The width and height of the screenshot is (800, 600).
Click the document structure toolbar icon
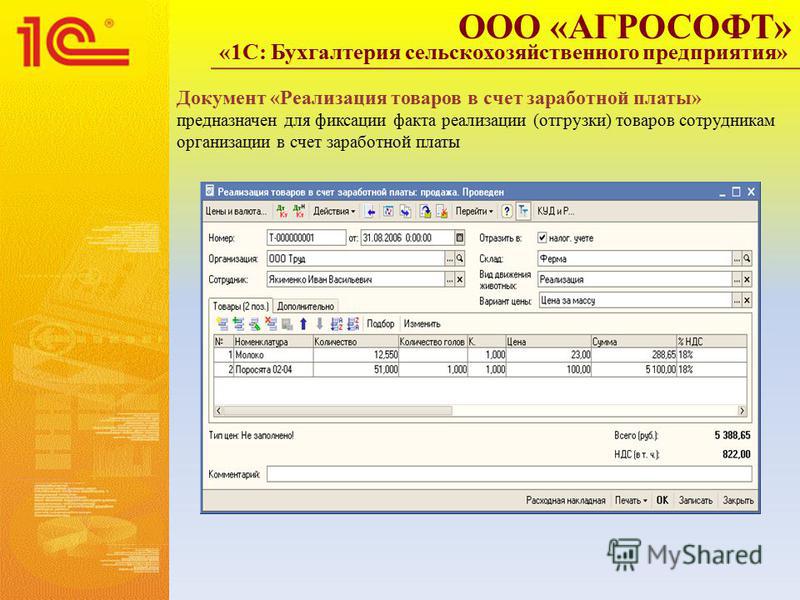tap(388, 211)
